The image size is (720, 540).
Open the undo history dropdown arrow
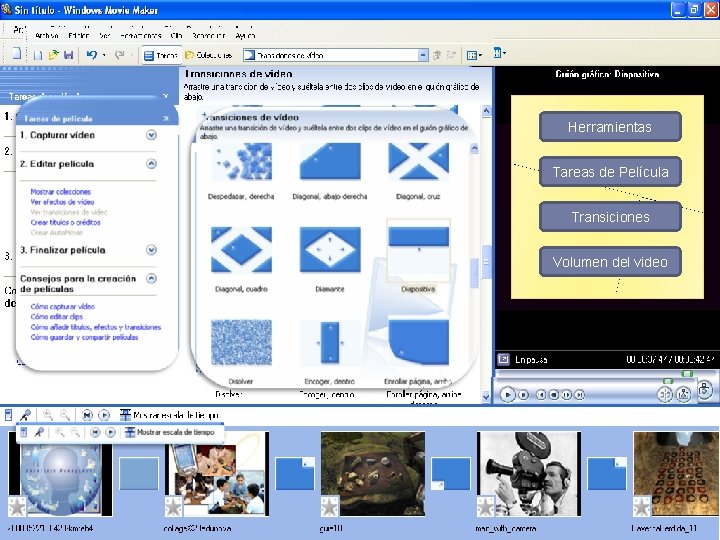[x=104, y=55]
